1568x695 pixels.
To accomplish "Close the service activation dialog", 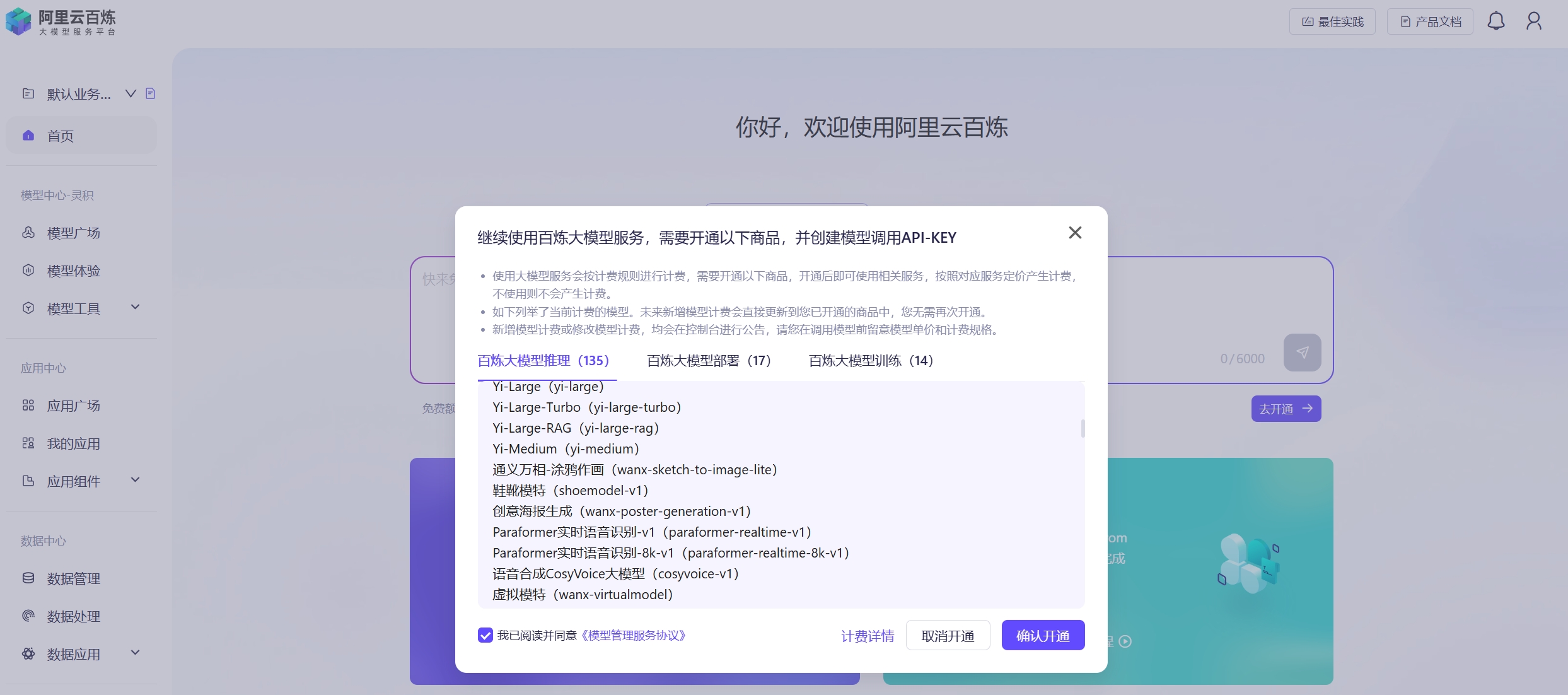I will click(x=1075, y=233).
